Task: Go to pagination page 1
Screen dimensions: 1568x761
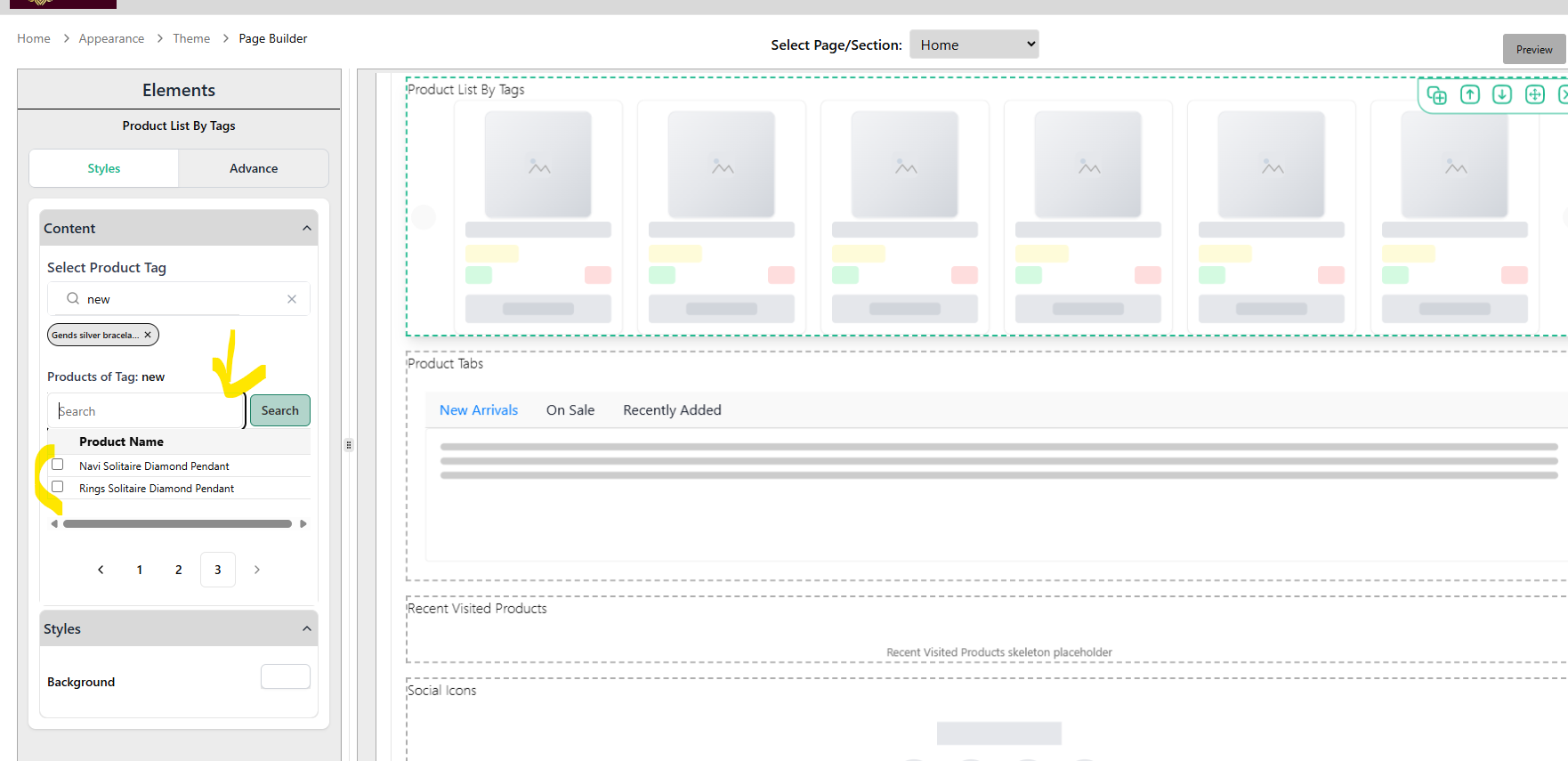Action: click(x=140, y=570)
